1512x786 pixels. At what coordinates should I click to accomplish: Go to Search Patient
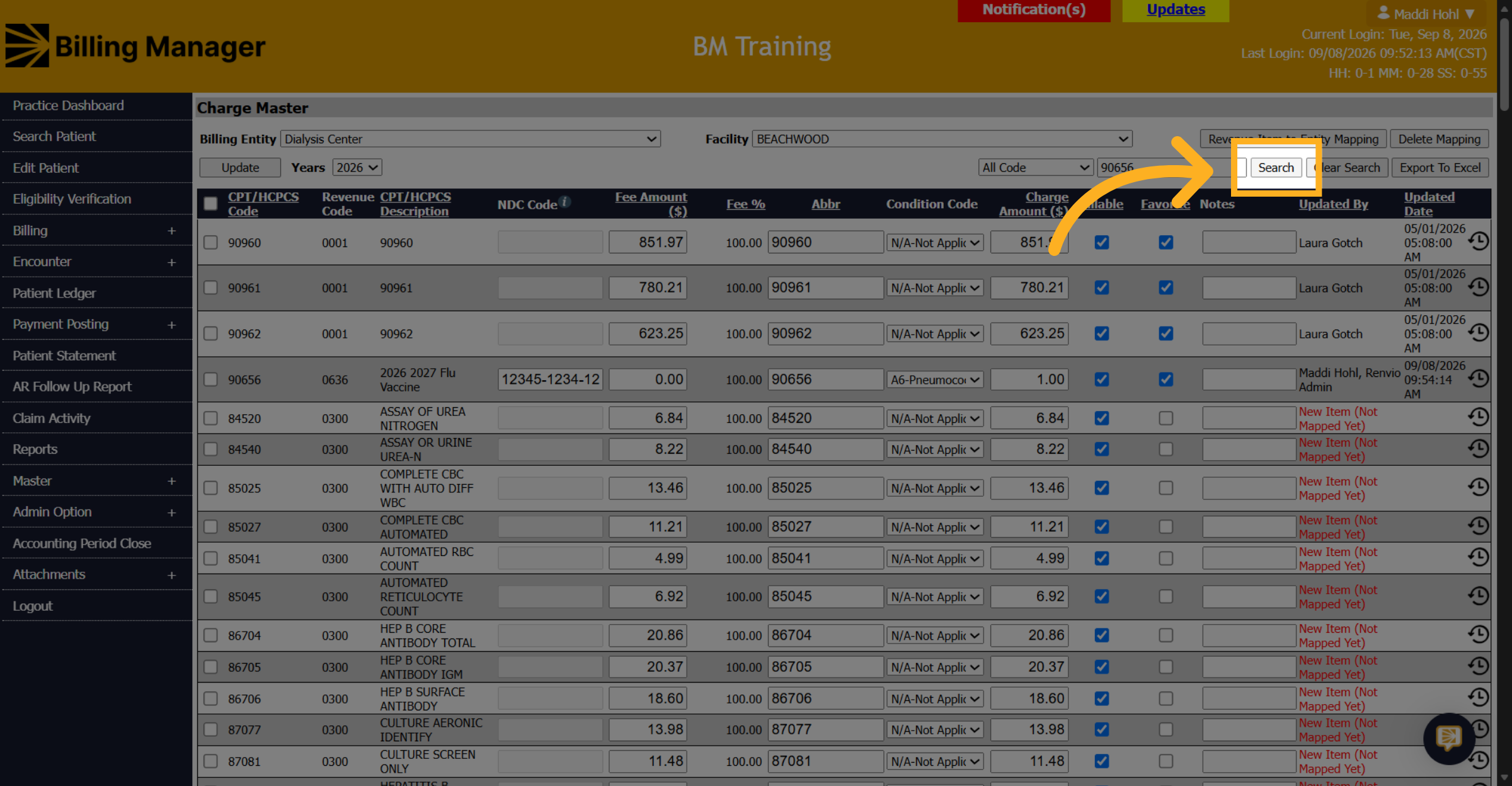[54, 136]
